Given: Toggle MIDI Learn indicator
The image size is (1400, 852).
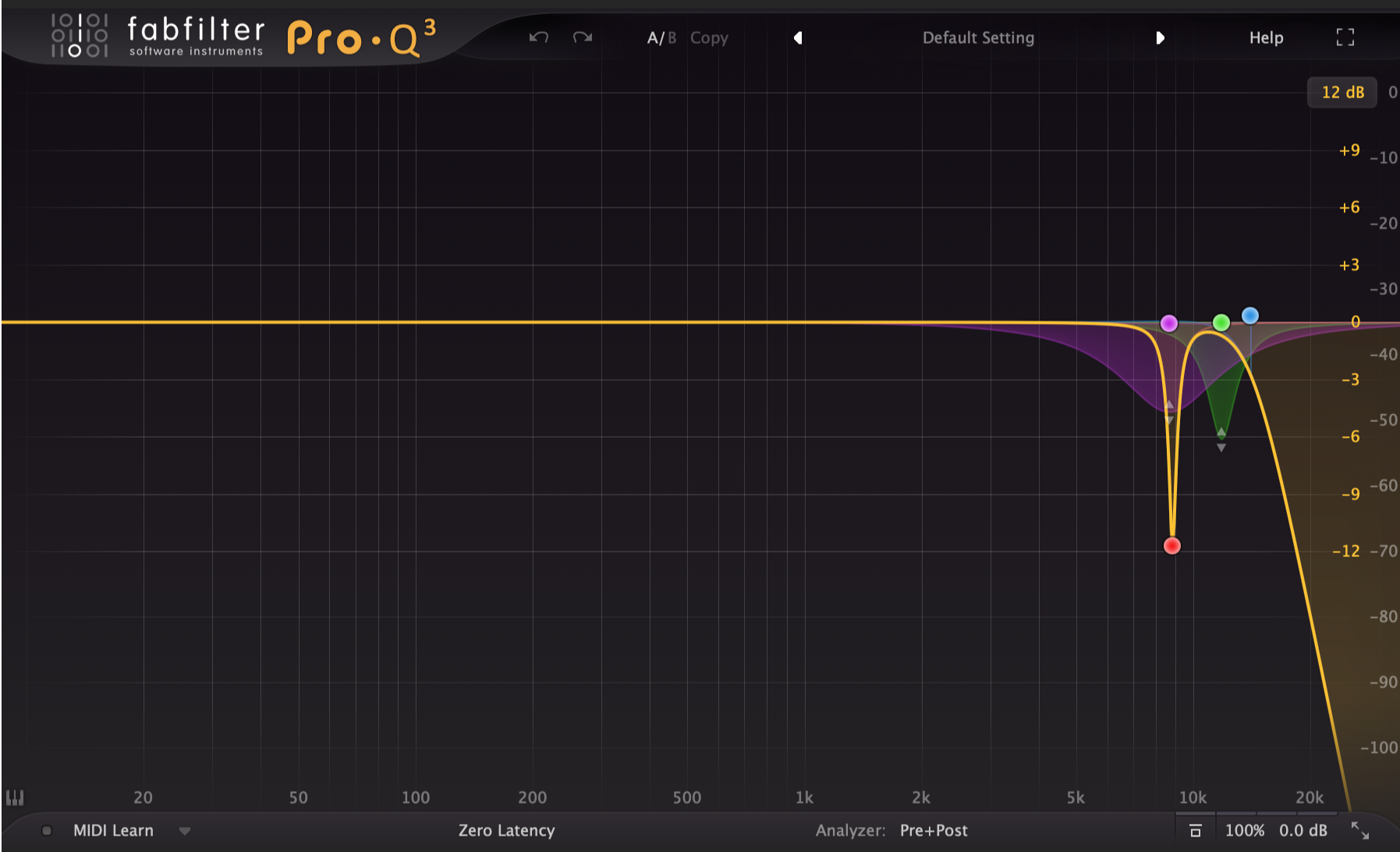Looking at the screenshot, I should [47, 831].
